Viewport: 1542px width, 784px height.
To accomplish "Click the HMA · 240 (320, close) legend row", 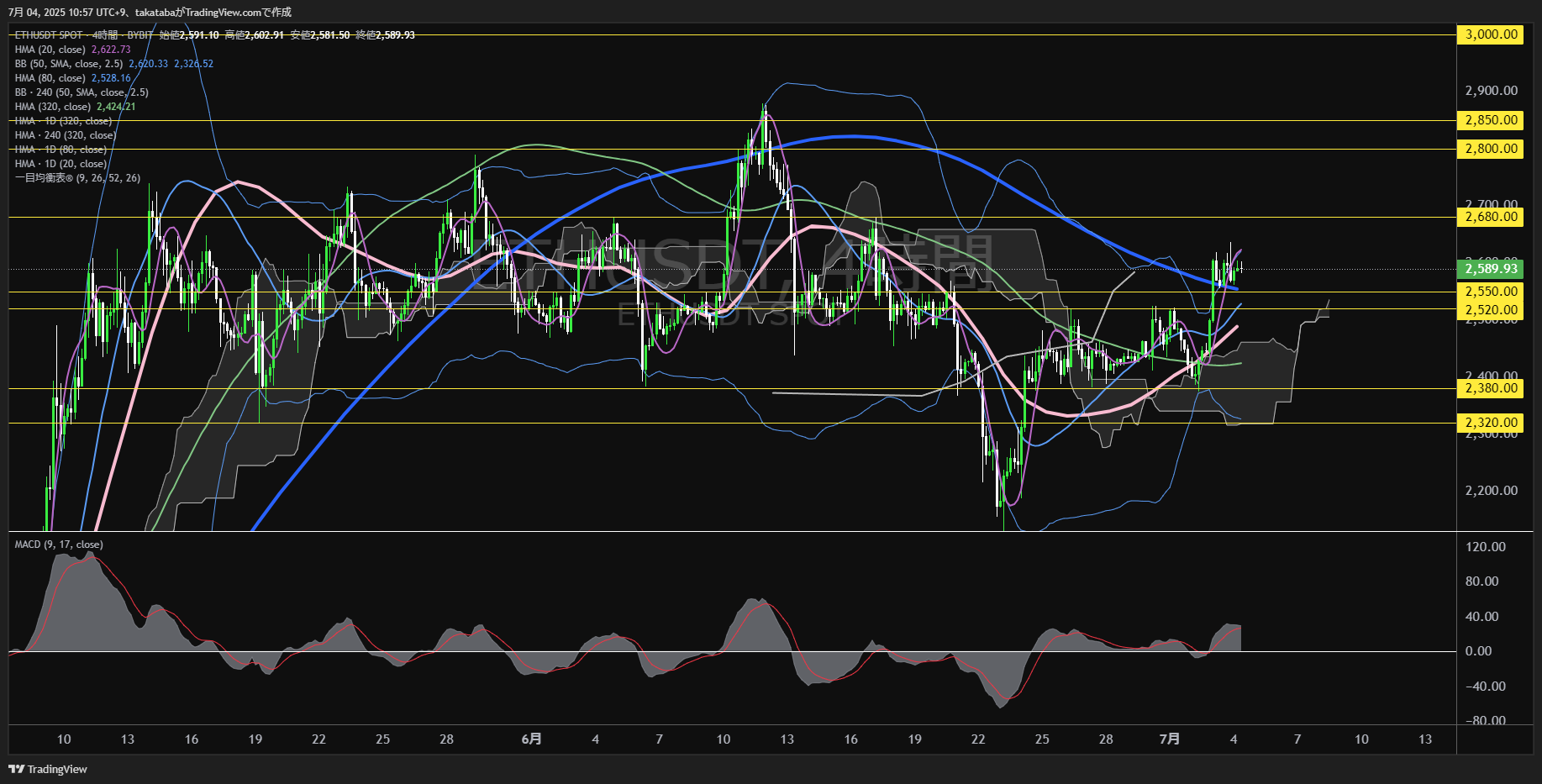I will (x=66, y=135).
